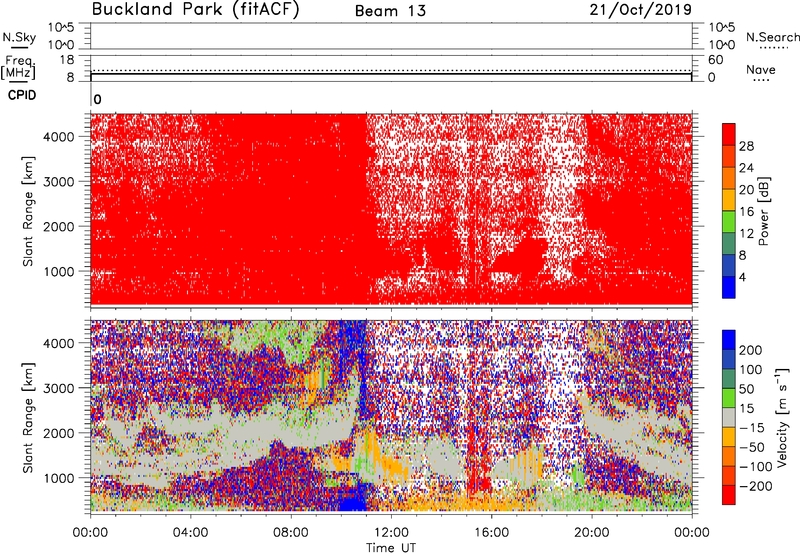Click the 'N.Sky' legend label
Image resolution: width=800 pixels, height=554 pixels.
click(19, 37)
